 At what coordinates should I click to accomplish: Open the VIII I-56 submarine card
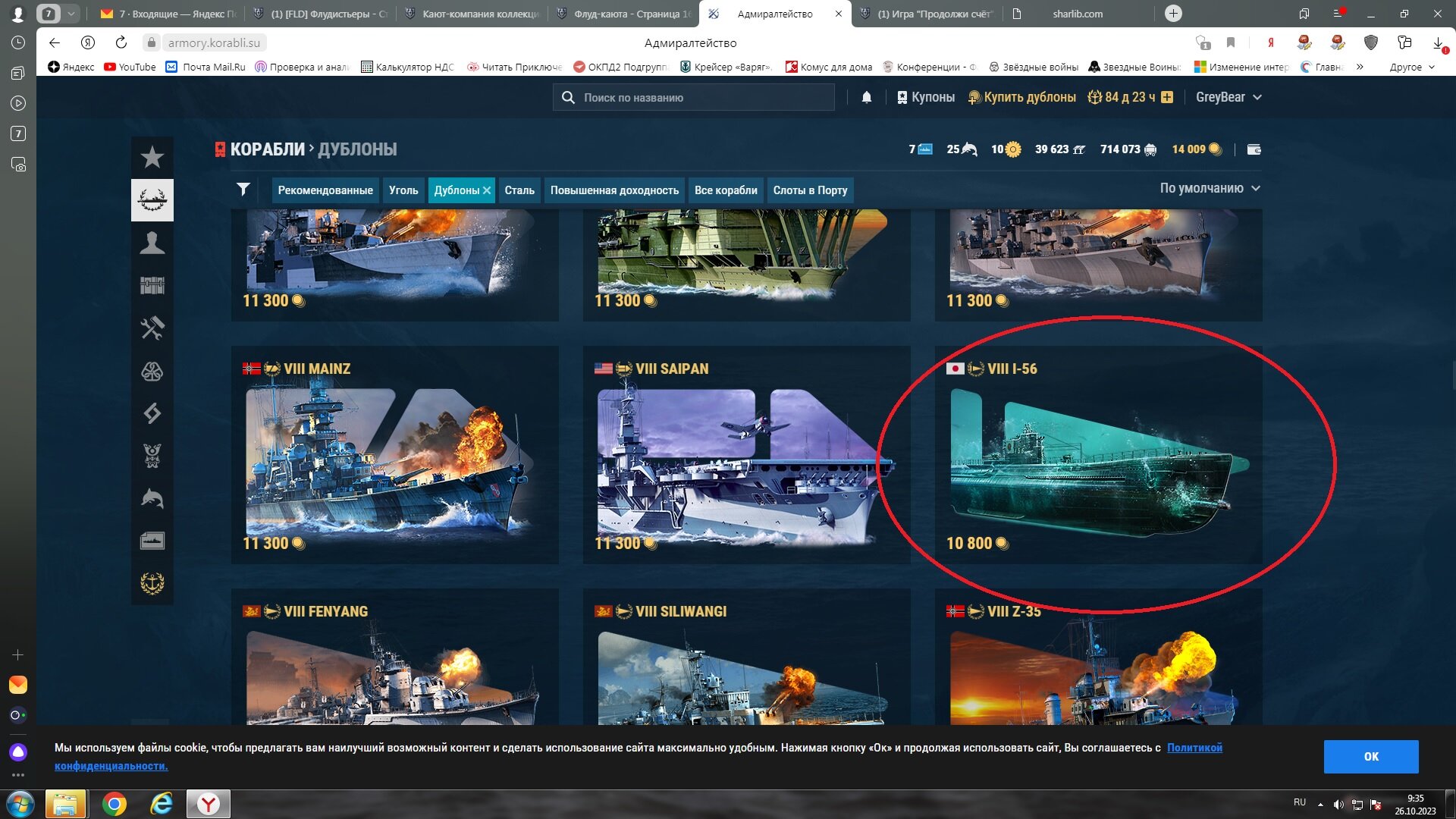(1098, 455)
